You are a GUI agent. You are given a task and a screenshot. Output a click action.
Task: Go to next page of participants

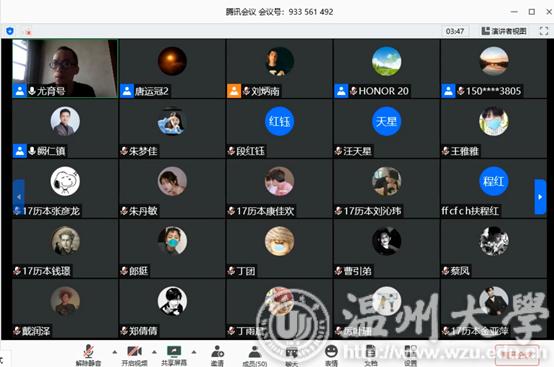click(x=540, y=197)
